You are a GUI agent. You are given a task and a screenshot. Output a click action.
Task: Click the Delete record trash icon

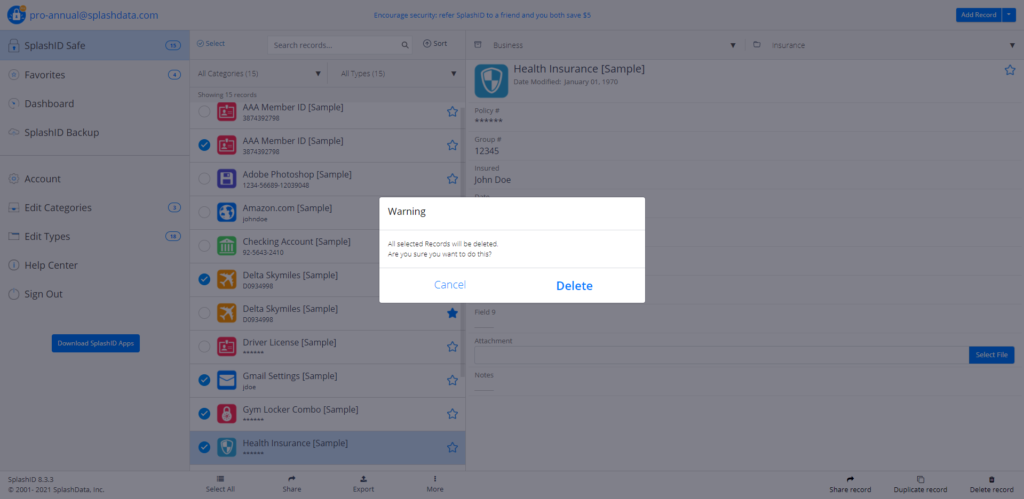[991, 479]
